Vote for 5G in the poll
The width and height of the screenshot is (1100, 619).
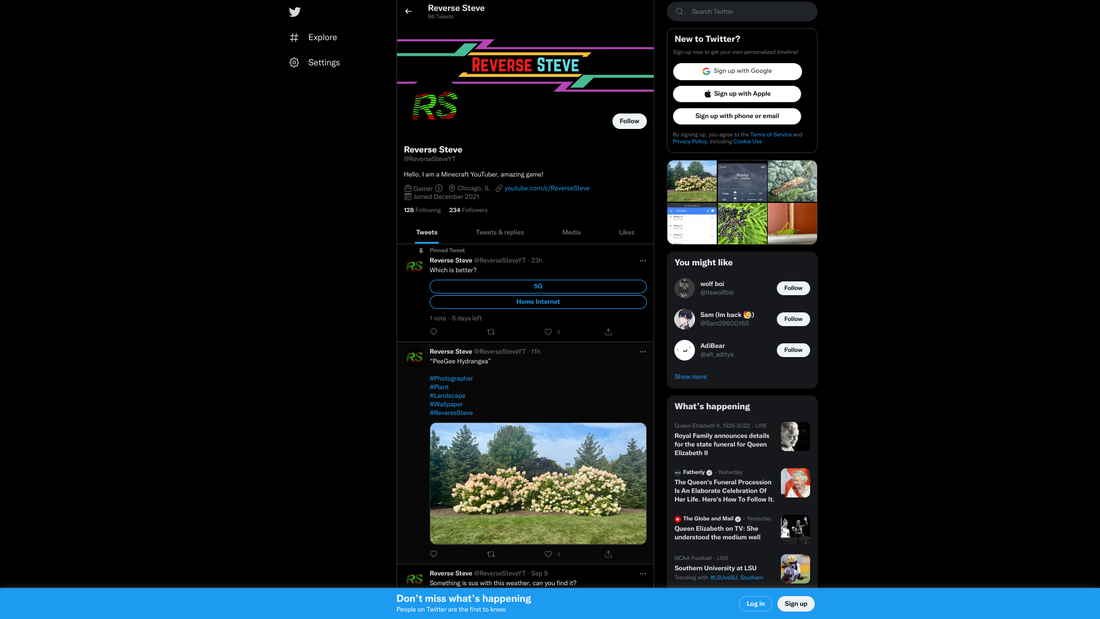pyautogui.click(x=538, y=286)
